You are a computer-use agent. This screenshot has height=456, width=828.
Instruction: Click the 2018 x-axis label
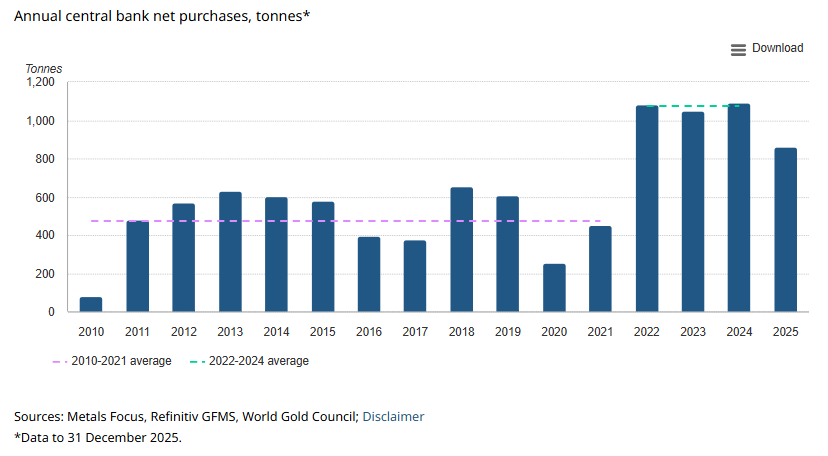462,332
